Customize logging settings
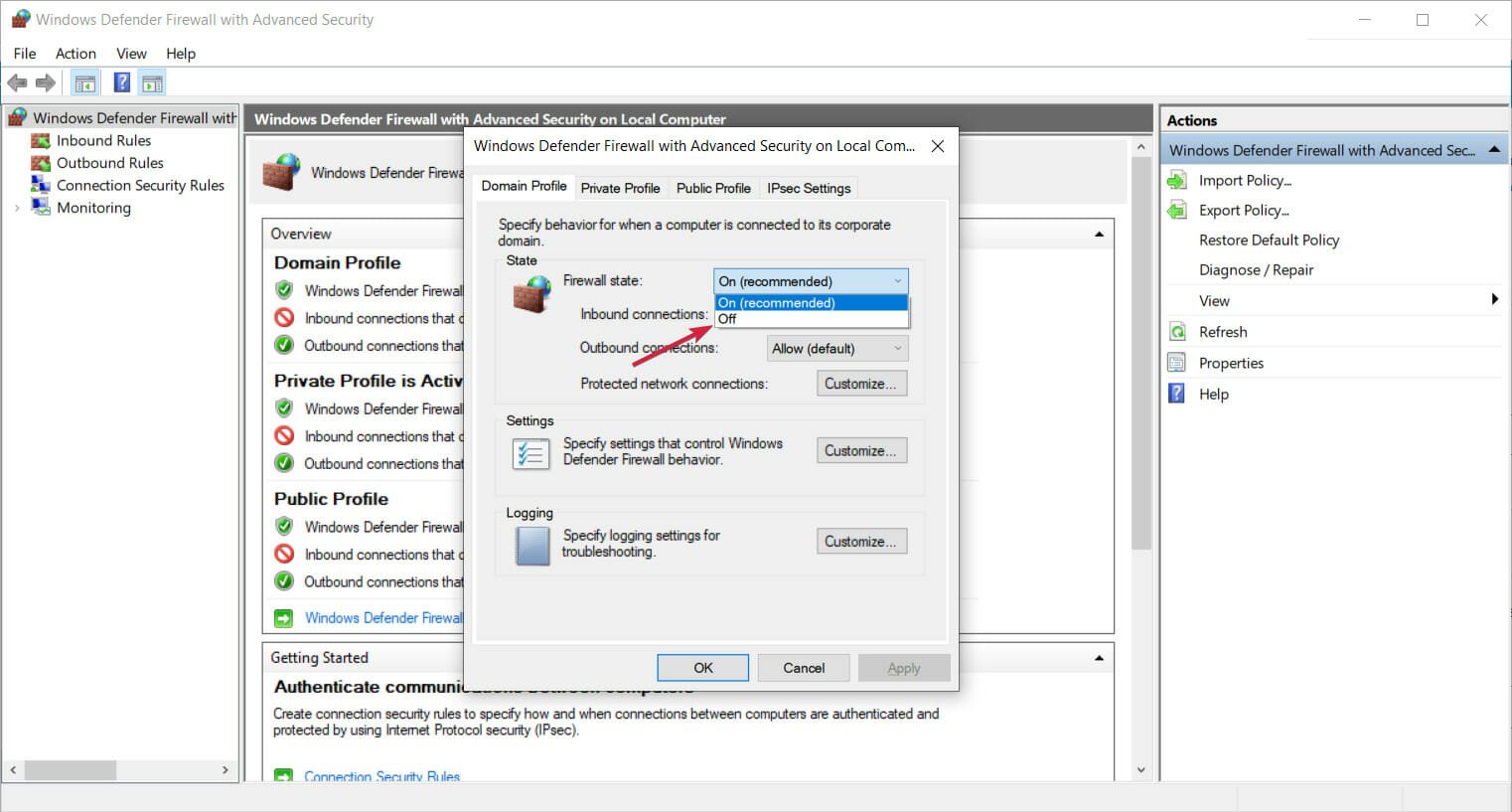 pyautogui.click(x=861, y=541)
